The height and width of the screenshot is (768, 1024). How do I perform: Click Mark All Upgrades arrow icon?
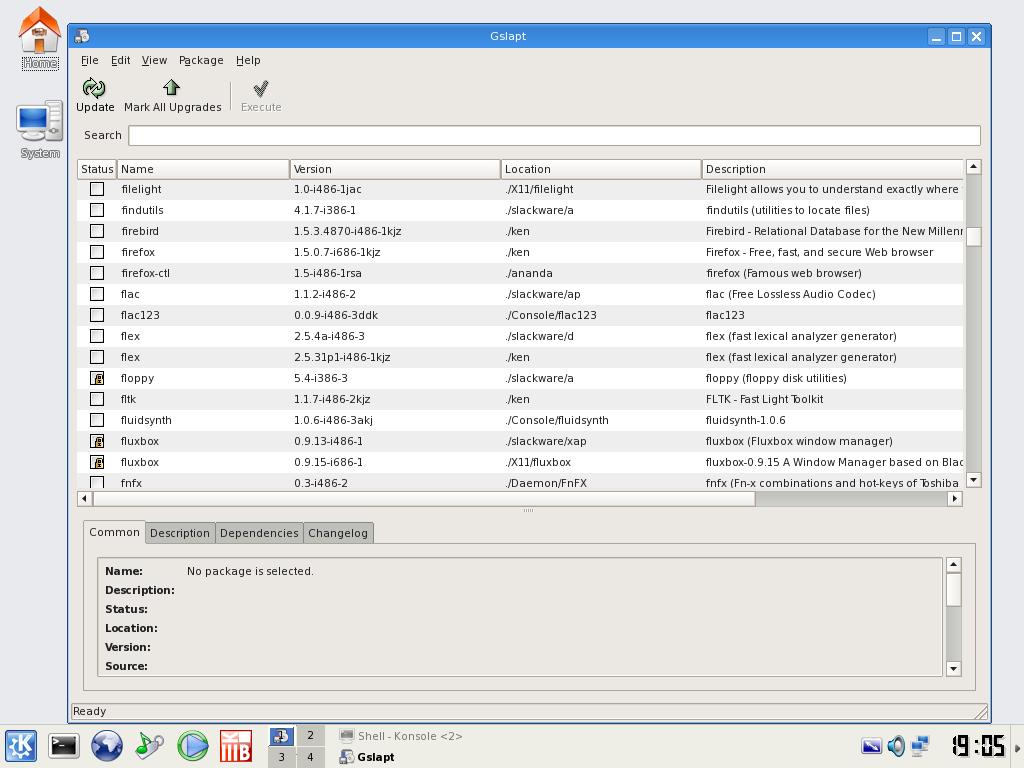[172, 88]
